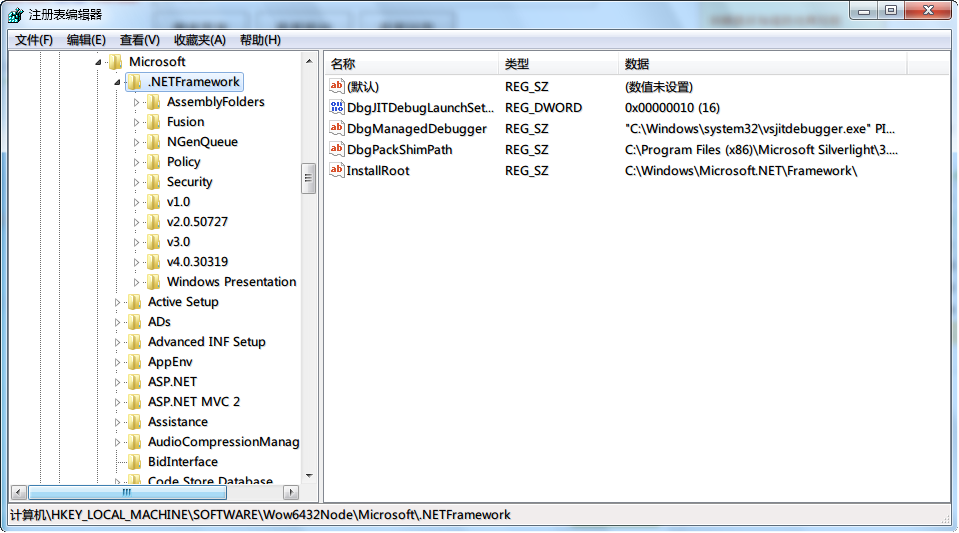Click the tree vertical scrollbar thumb
Screen dimensions: 959x533
point(309,178)
